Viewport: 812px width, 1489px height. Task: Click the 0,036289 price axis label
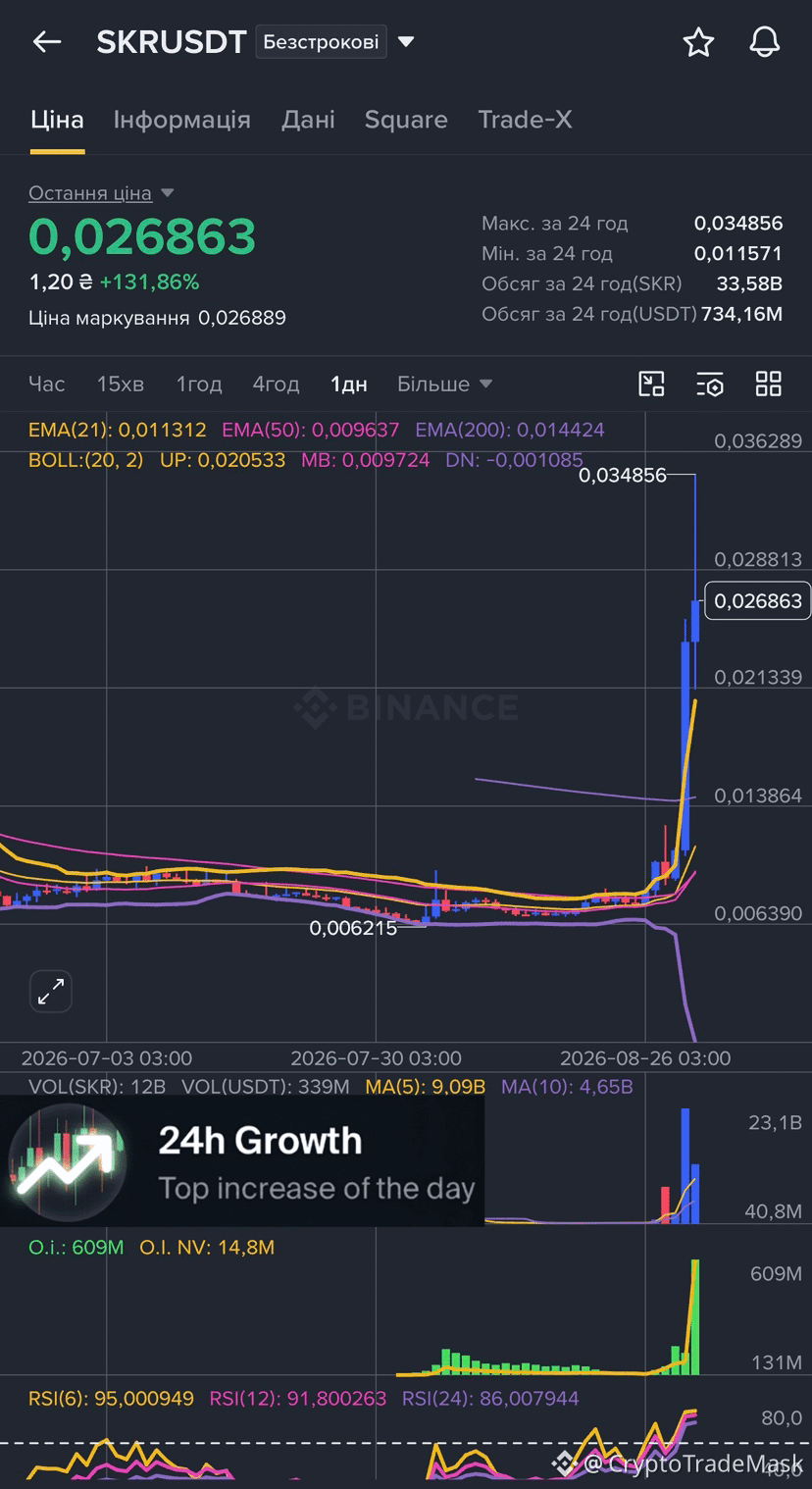coord(758,441)
